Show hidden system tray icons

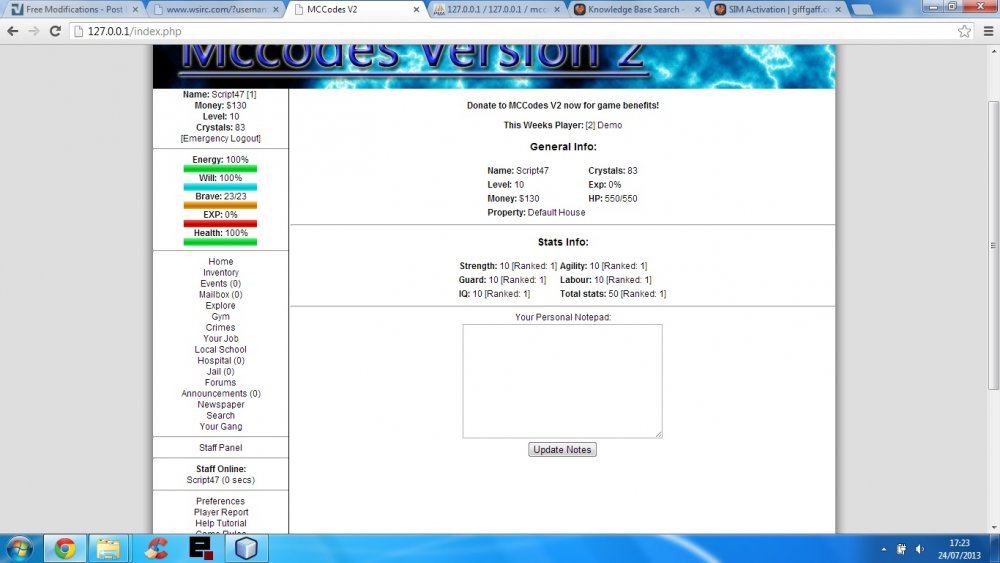click(885, 549)
